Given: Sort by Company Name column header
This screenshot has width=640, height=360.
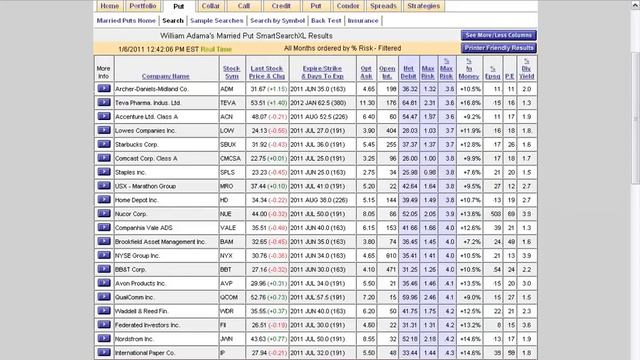Looking at the screenshot, I should pos(166,76).
